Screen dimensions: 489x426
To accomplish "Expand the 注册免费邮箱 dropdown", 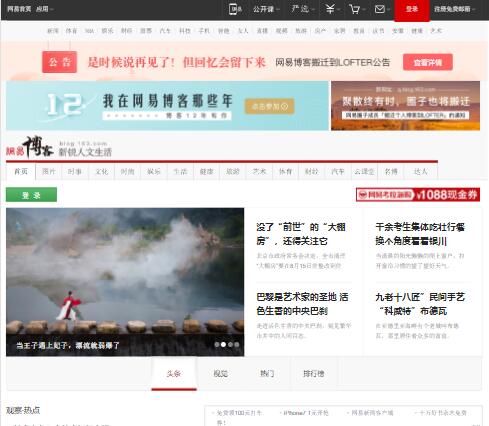I will point(454,9).
